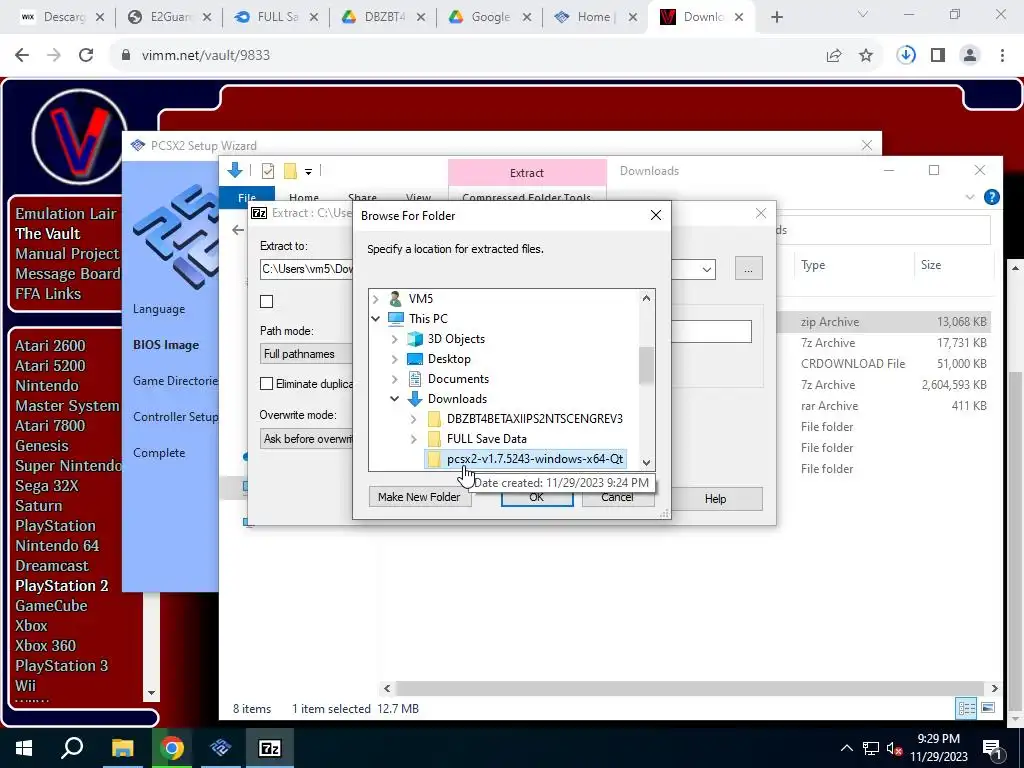Open Chrome downloads indicator
Image resolution: width=1024 pixels, height=768 pixels.
tap(906, 55)
